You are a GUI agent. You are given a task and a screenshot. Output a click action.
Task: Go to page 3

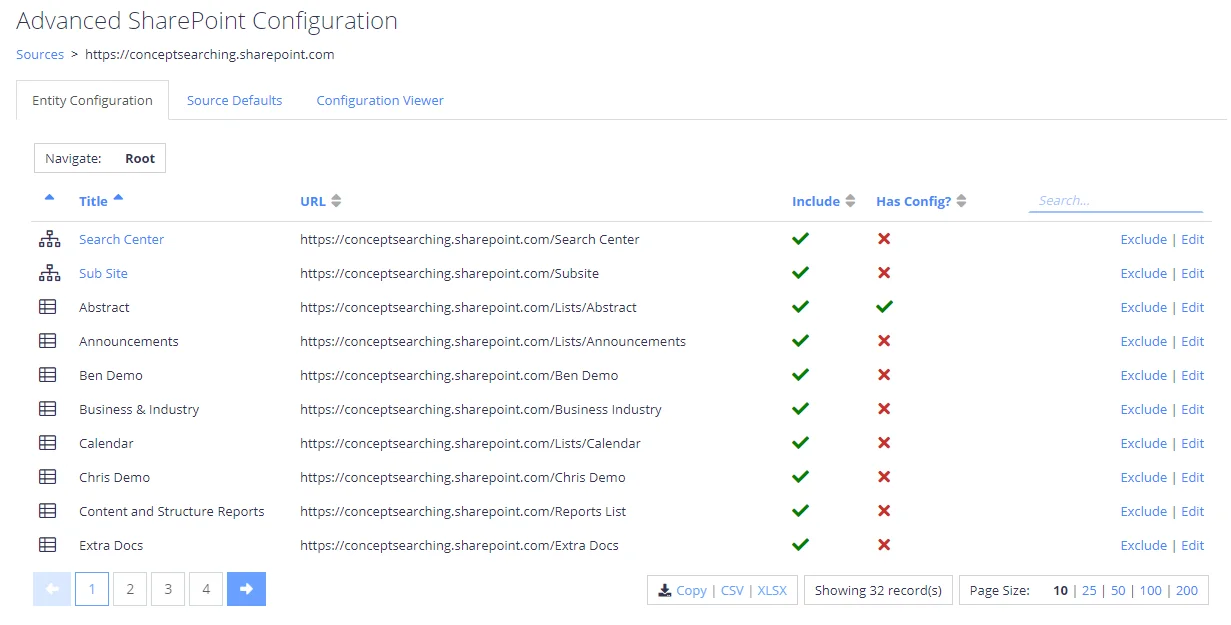(x=168, y=590)
